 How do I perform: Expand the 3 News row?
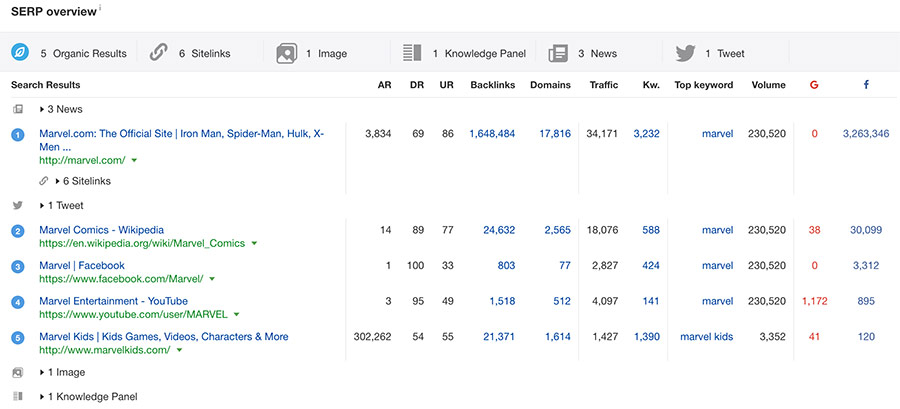61,109
